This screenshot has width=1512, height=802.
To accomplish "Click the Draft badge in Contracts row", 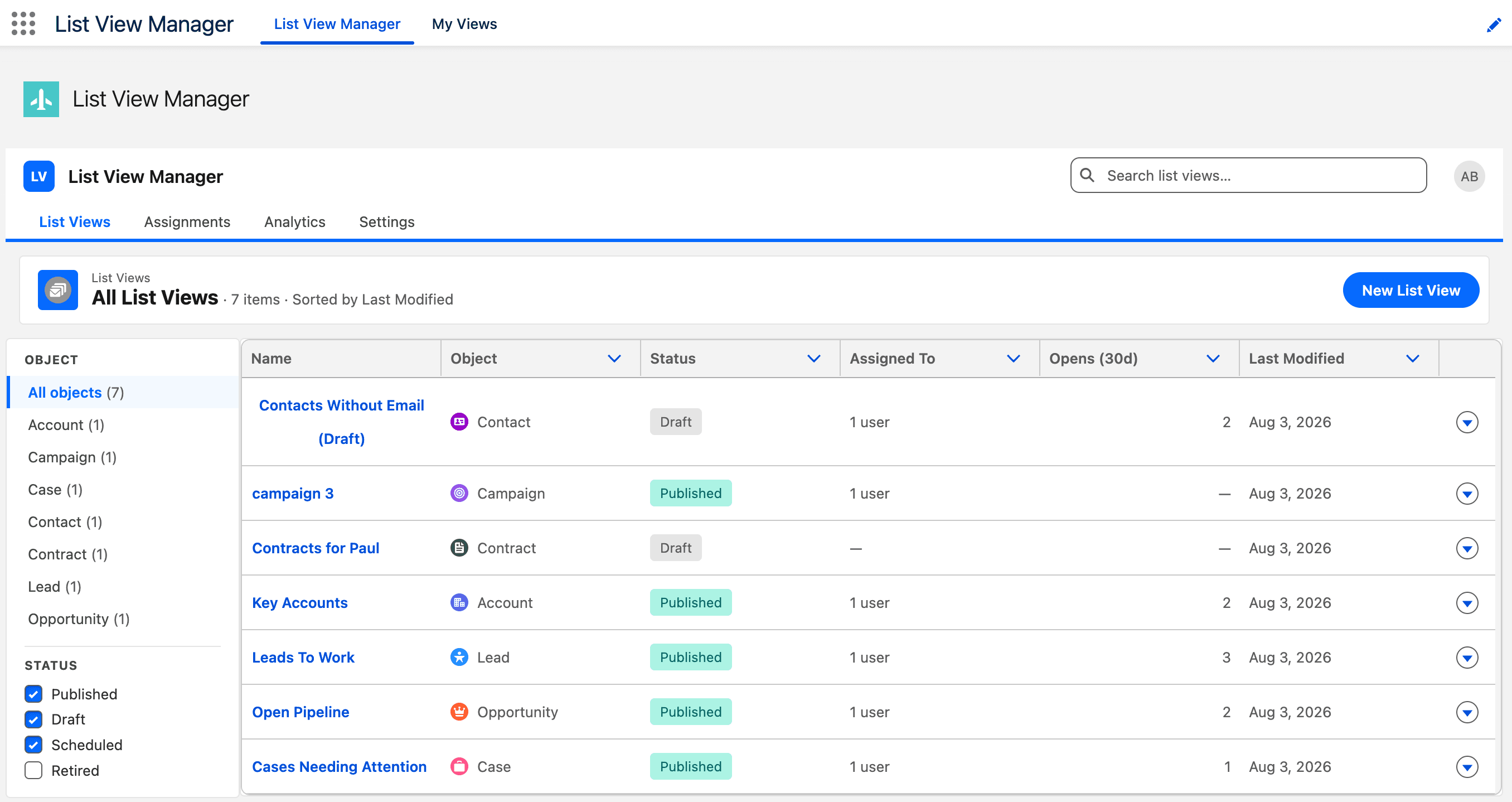I will (676, 548).
